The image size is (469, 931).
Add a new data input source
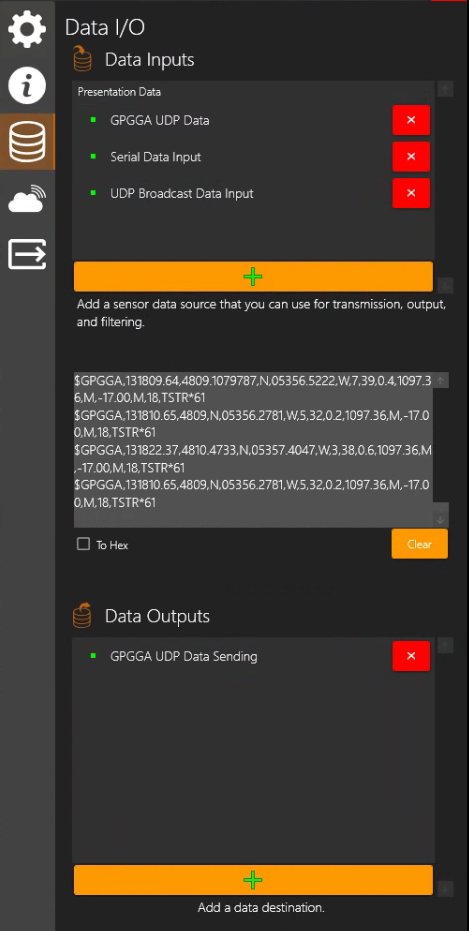[253, 277]
